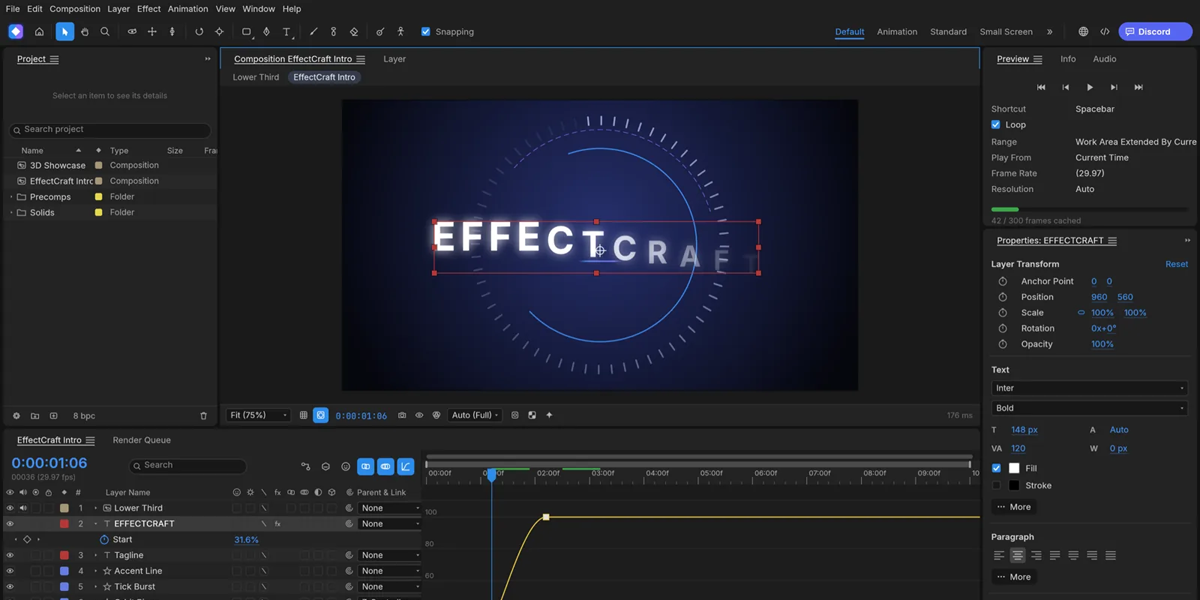Viewport: 1200px width, 600px height.
Task: Mute audio of Lower Third layer
Action: (x=23, y=508)
